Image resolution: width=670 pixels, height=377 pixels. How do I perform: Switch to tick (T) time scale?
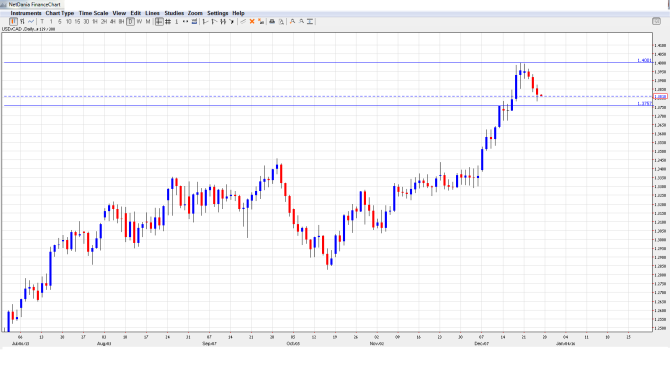click(42, 21)
